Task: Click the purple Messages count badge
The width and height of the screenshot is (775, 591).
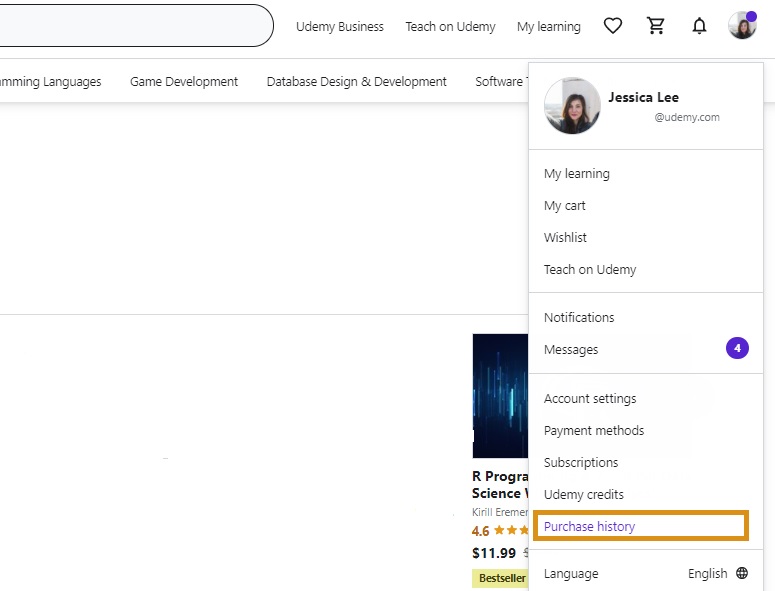Action: (x=737, y=349)
